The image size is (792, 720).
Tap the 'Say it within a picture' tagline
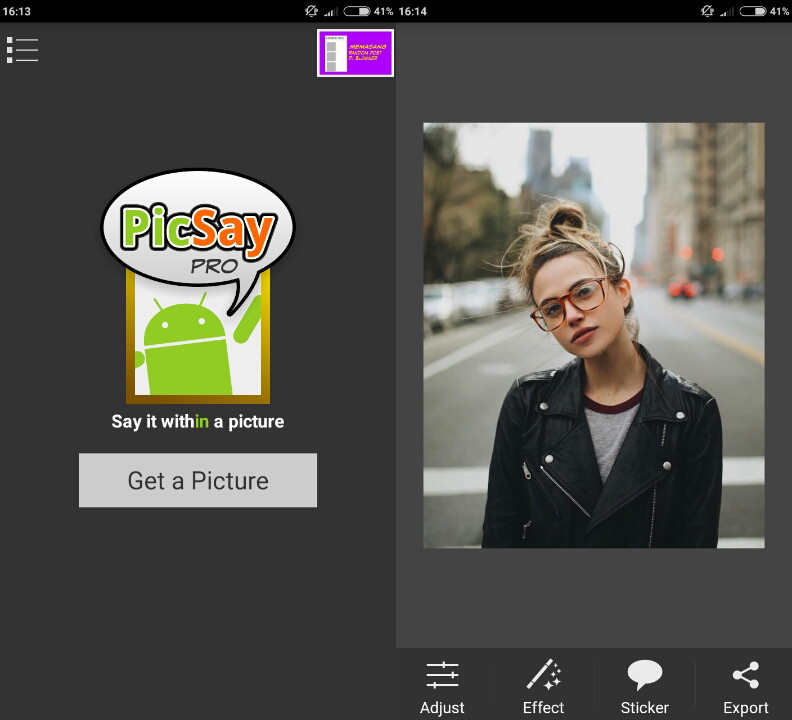197,421
